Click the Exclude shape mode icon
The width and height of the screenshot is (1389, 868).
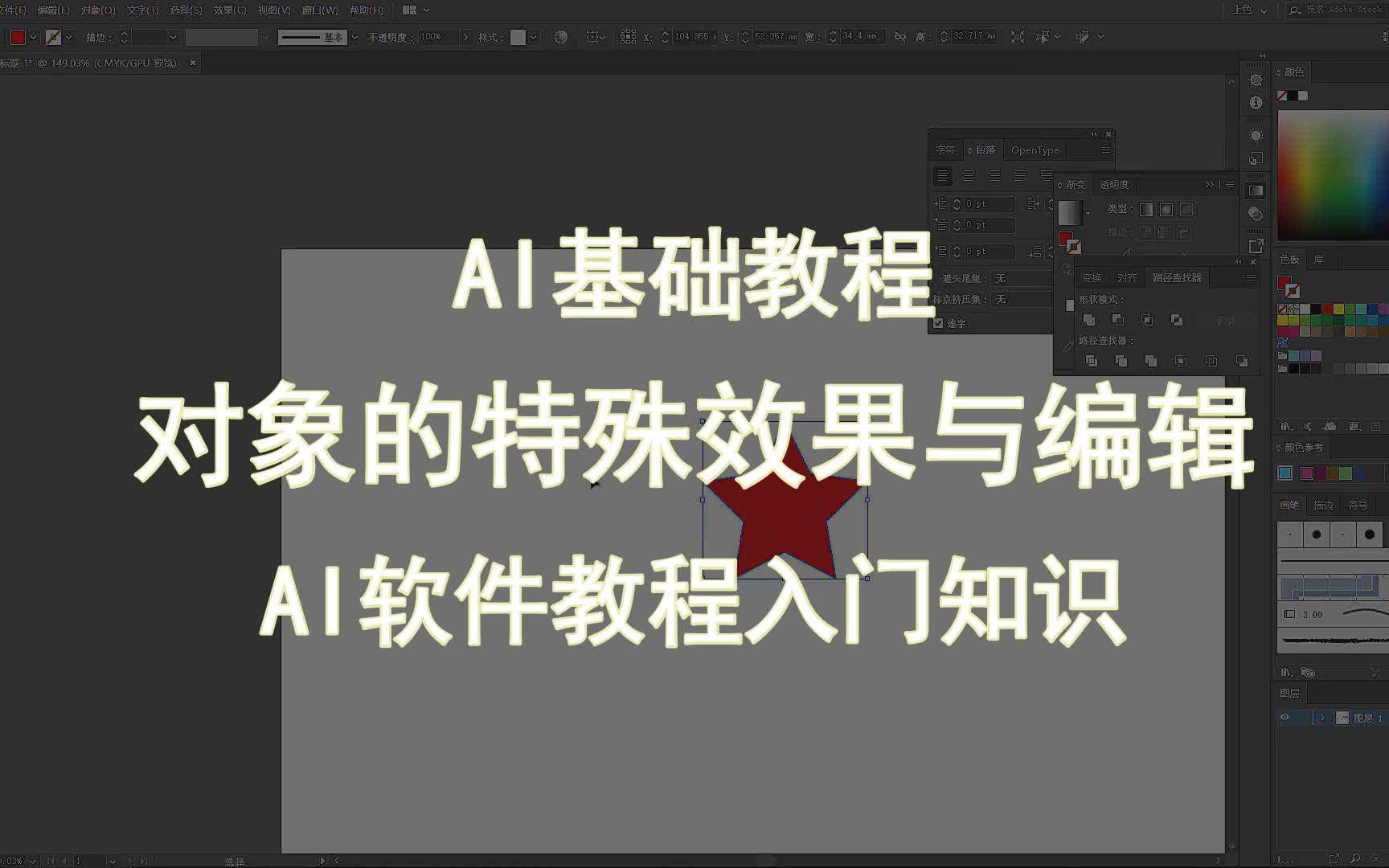pyautogui.click(x=1177, y=320)
